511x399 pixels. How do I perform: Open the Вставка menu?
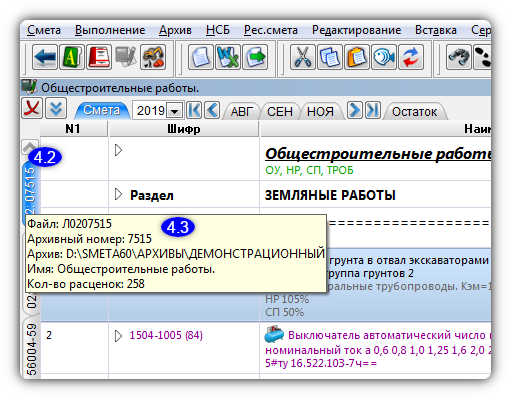[x=436, y=30]
